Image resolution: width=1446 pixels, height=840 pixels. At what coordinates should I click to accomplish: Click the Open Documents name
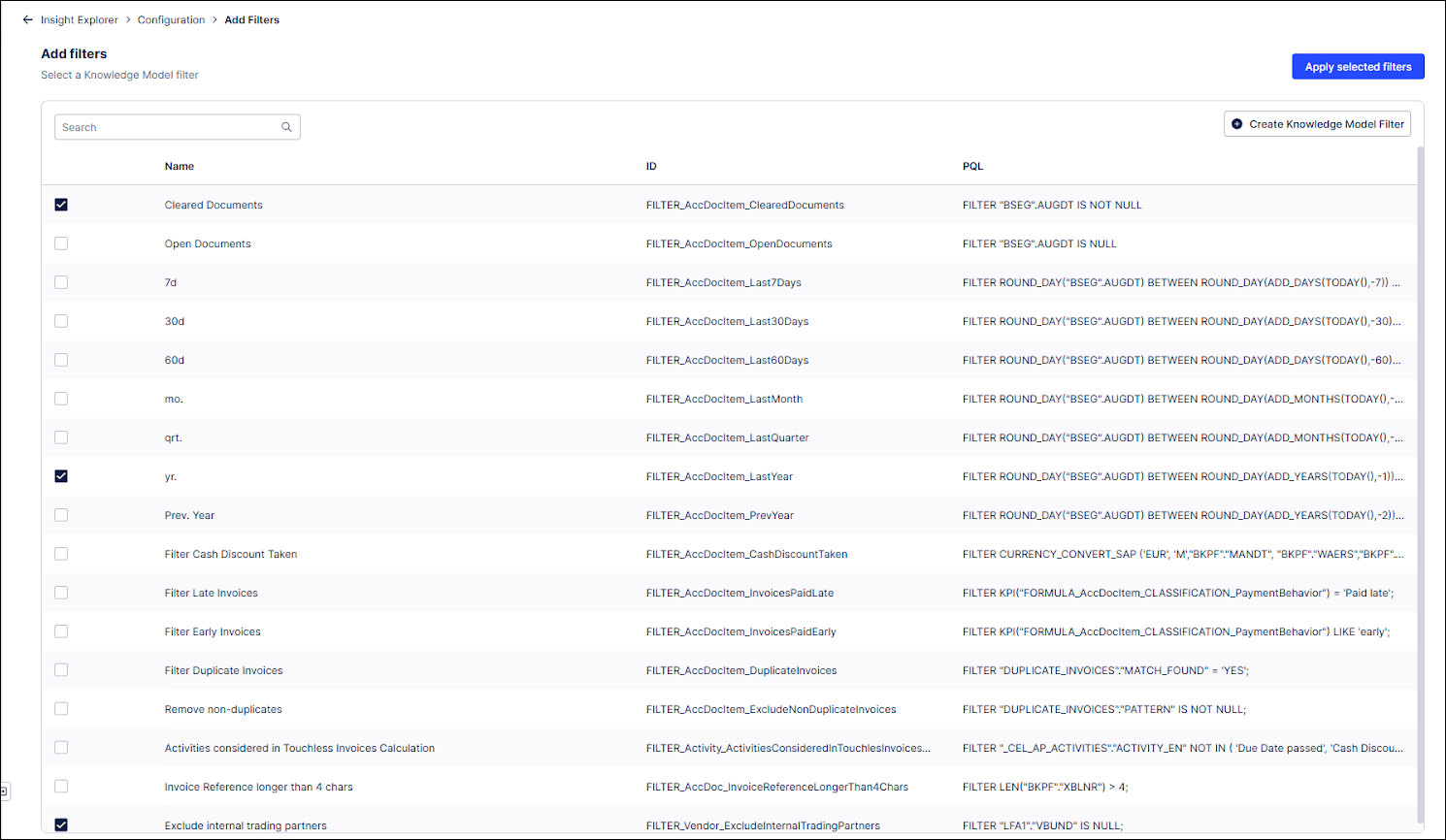point(208,243)
